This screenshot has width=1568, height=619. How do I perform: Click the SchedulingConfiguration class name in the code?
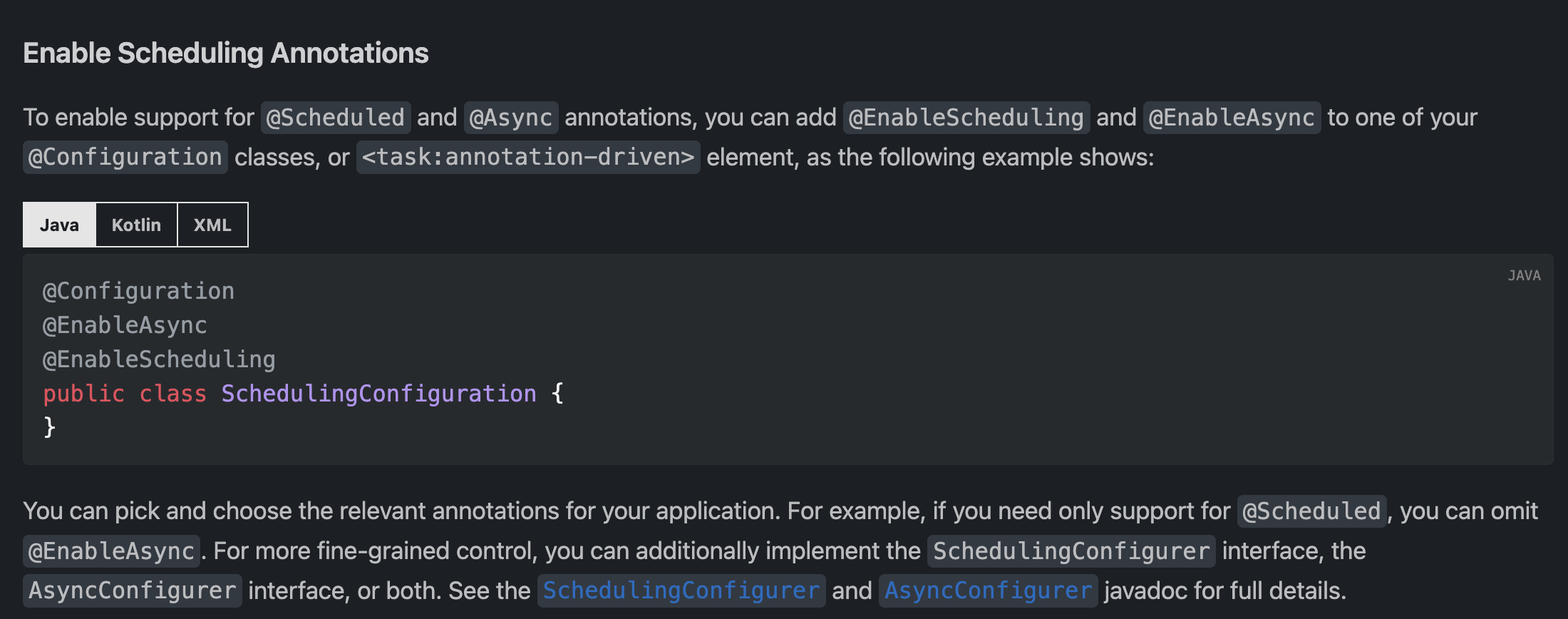click(x=378, y=394)
